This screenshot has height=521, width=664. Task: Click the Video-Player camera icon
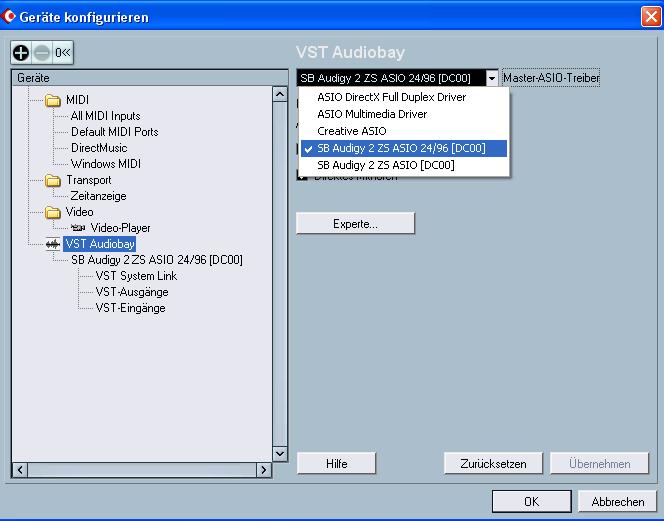77,228
